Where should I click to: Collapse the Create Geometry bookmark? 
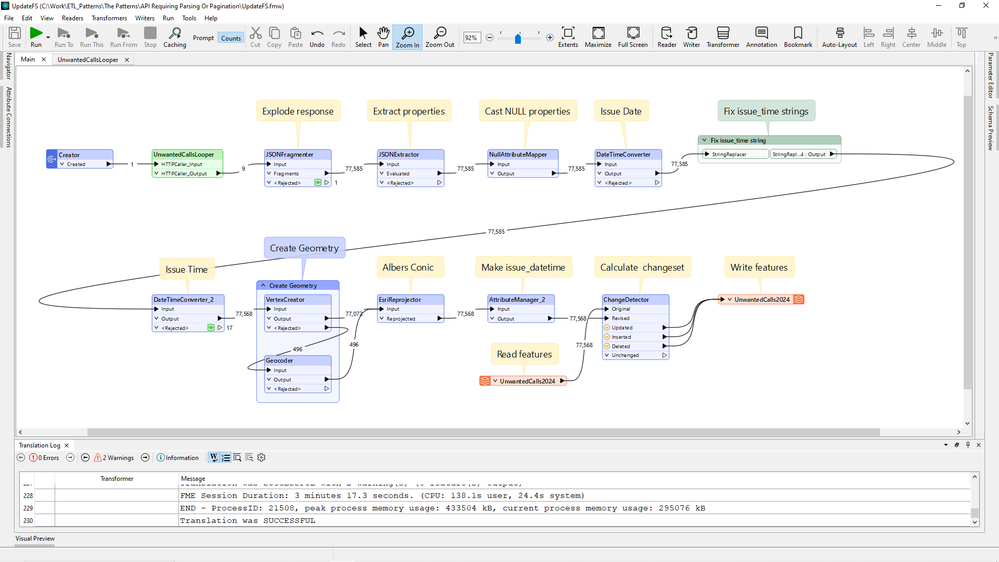tap(263, 286)
